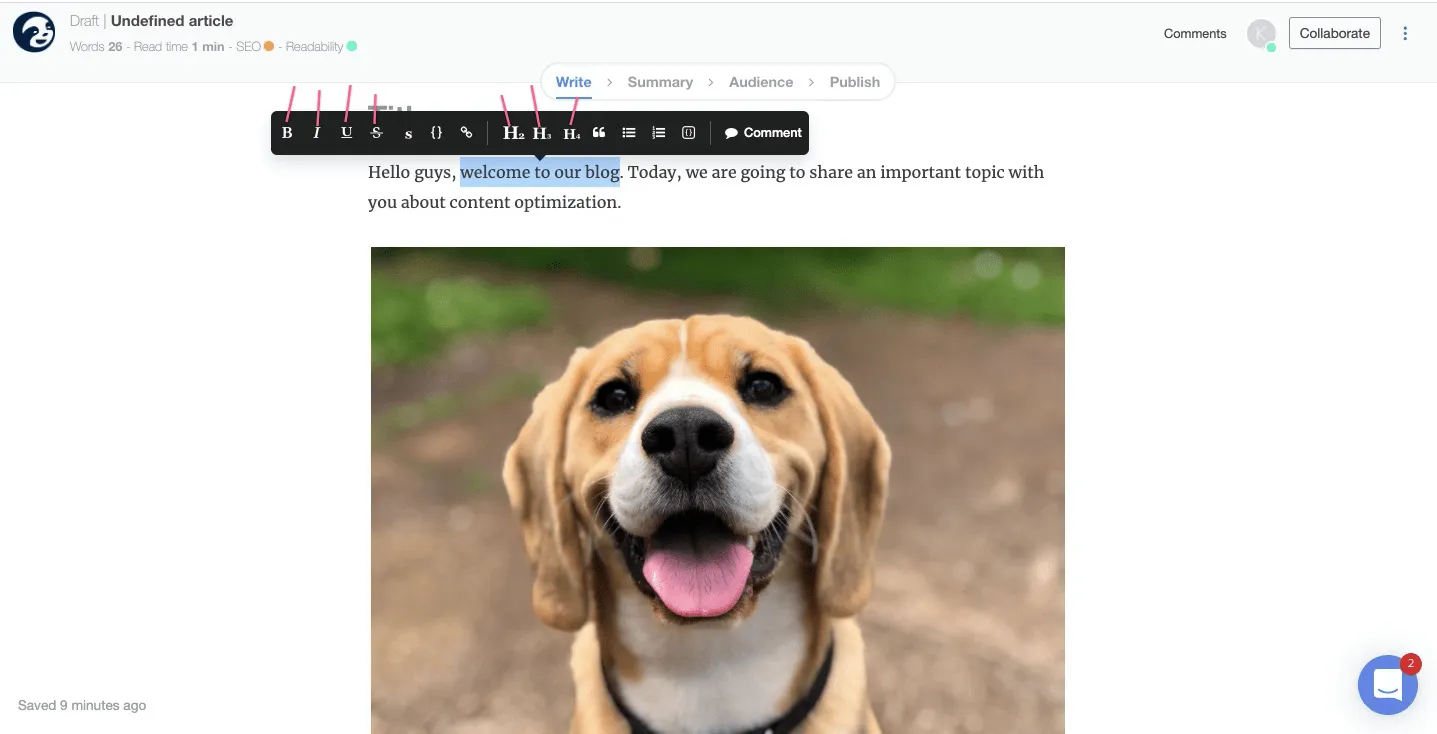Italicize the selected text
The height and width of the screenshot is (734, 1437).
click(x=316, y=133)
